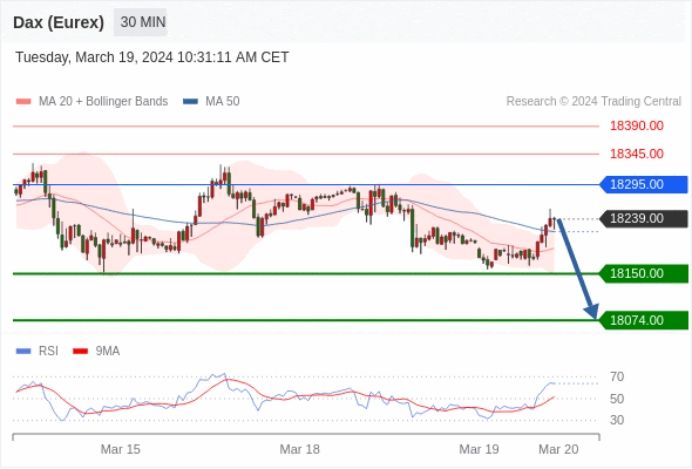Open the Research © 2024 Trading Central credit

[x=594, y=101]
